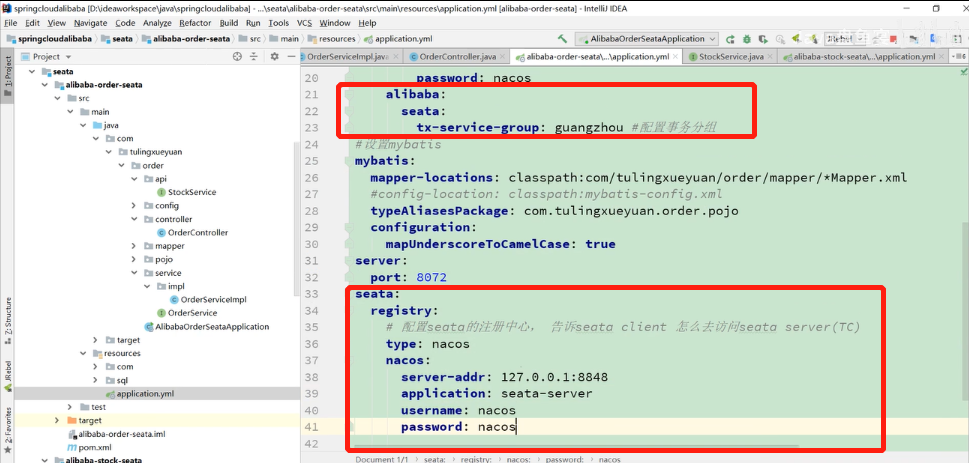Click resources breadcrumb in navigation bar
The image size is (969, 463).
(332, 39)
